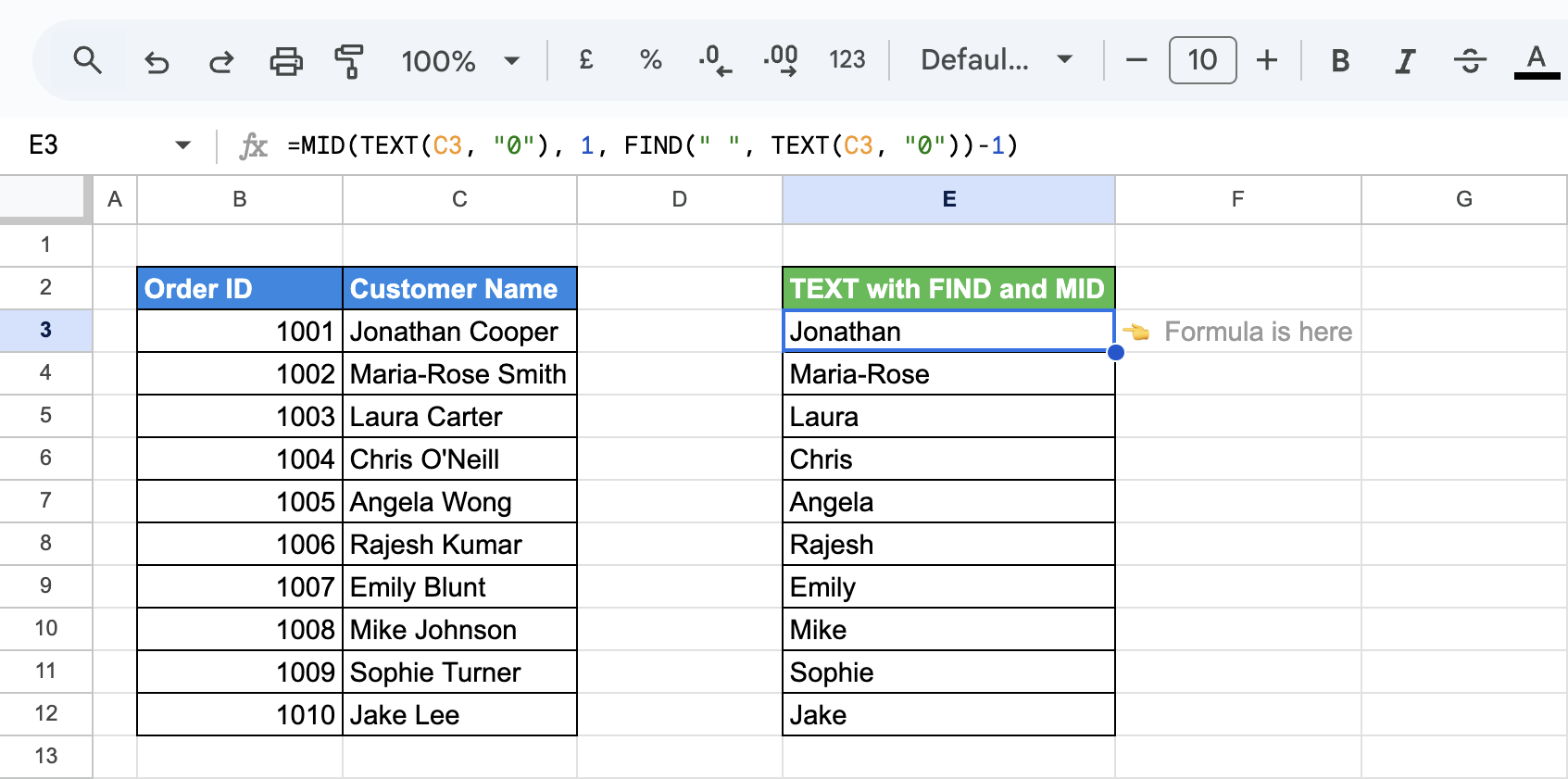This screenshot has width=1568, height=779.
Task: Format cell as percent
Action: click(x=650, y=60)
